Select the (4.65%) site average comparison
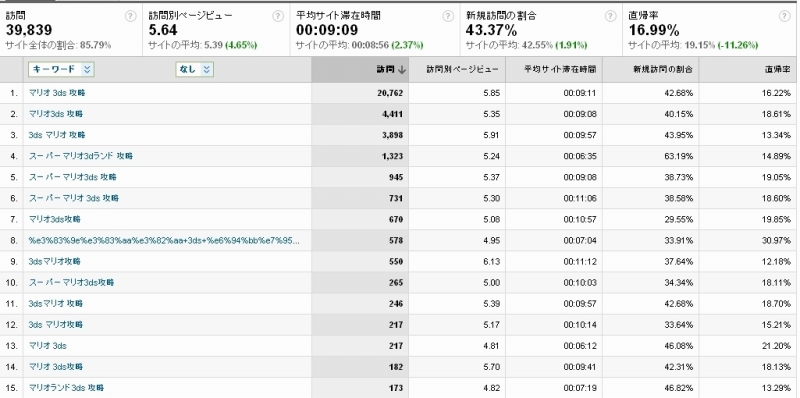 (x=241, y=45)
